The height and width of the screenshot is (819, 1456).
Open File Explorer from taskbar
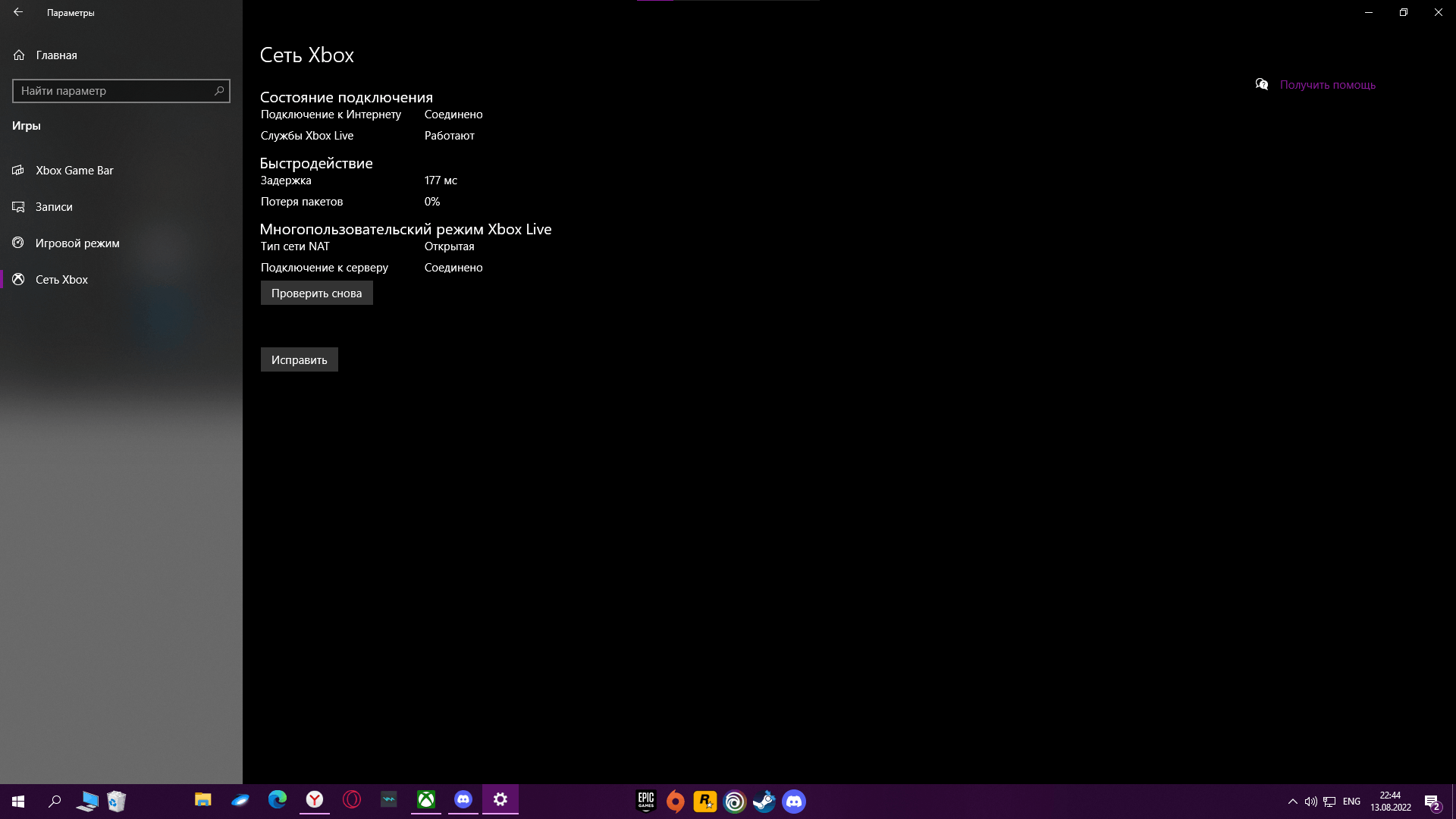[x=202, y=800]
